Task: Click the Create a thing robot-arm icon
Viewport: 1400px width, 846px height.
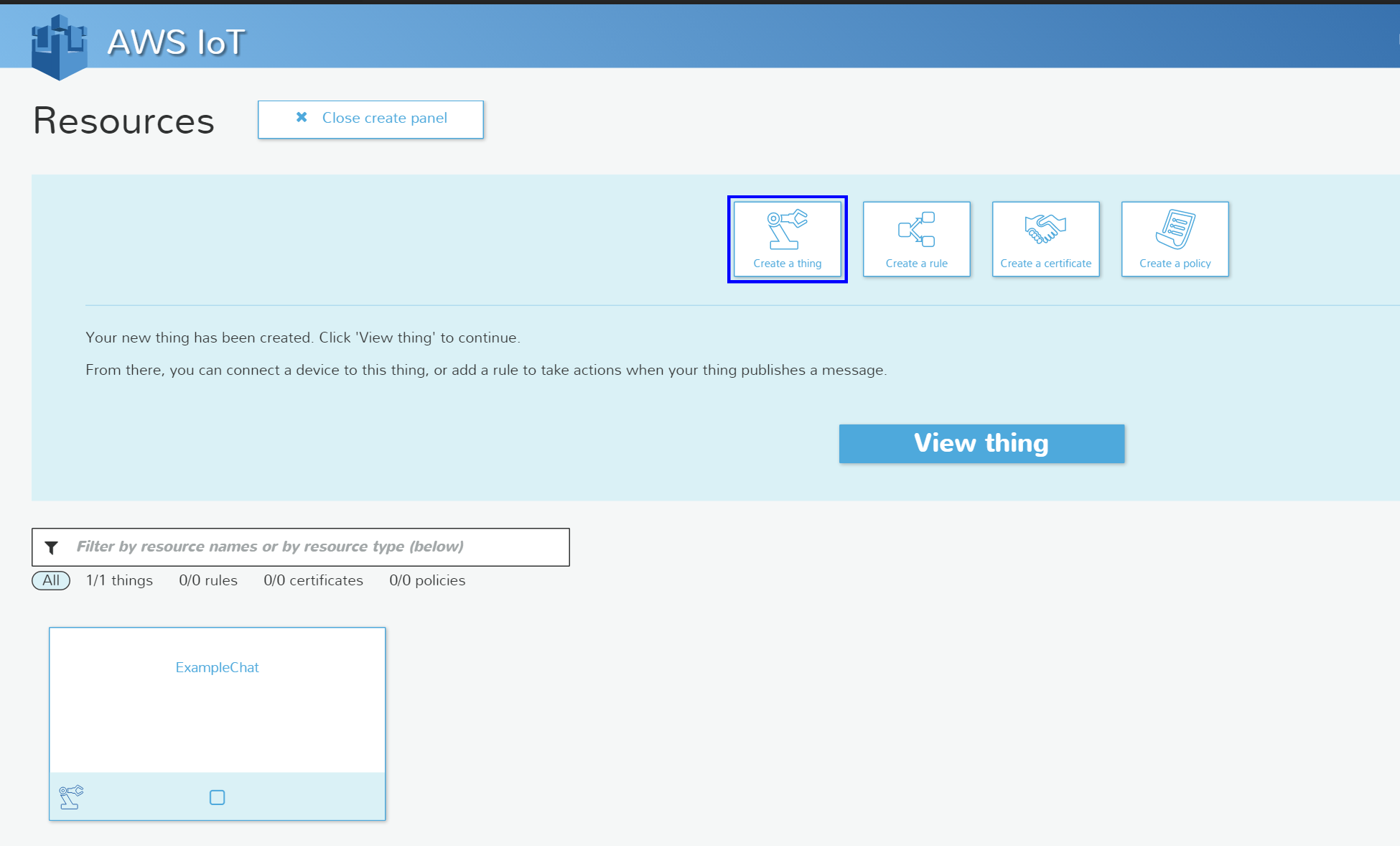Action: pos(787,230)
